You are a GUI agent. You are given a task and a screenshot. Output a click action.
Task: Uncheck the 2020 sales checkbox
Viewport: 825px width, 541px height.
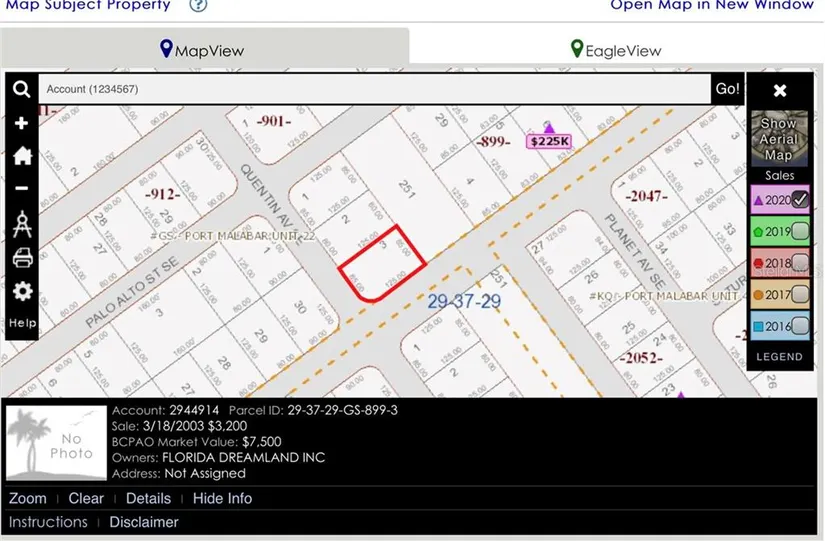pyautogui.click(x=799, y=200)
